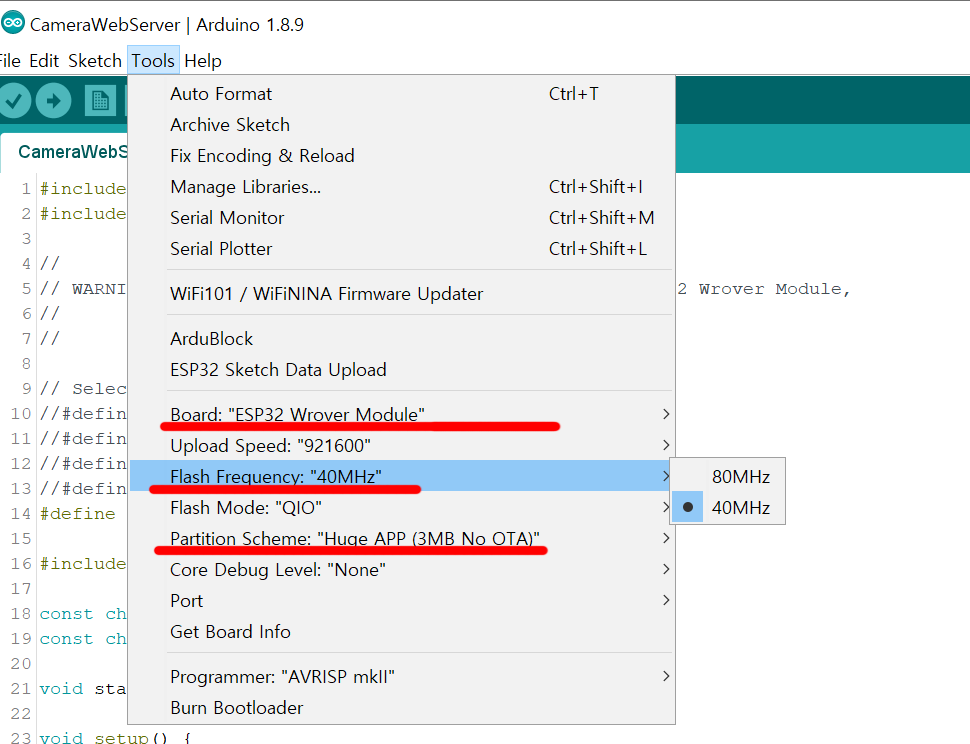
Task: Open Flash Mode: "QIO" entry
Action: click(x=401, y=507)
